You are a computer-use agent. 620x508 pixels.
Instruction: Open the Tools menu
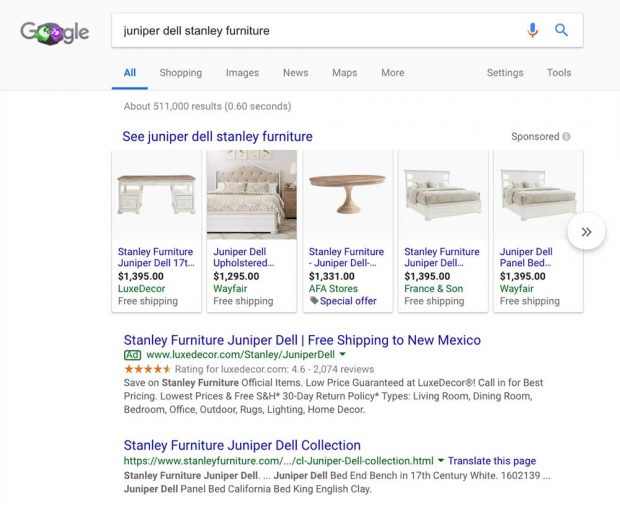559,73
